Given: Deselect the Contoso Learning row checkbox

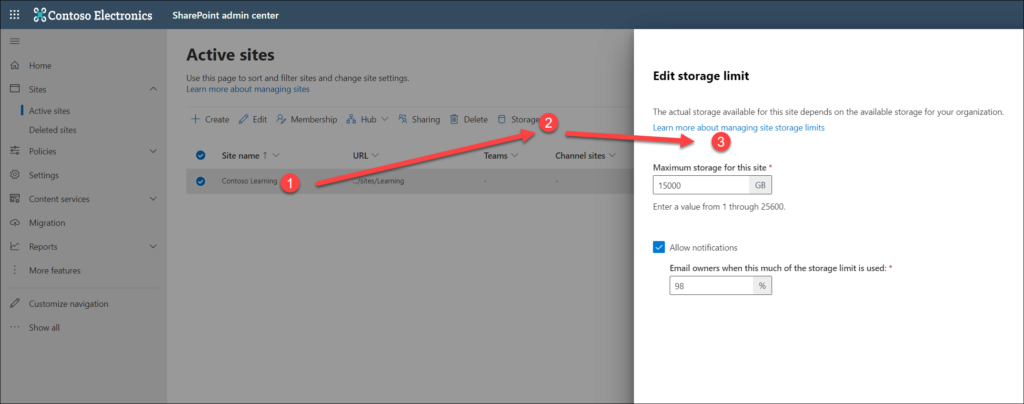Looking at the screenshot, I should click(x=200, y=181).
